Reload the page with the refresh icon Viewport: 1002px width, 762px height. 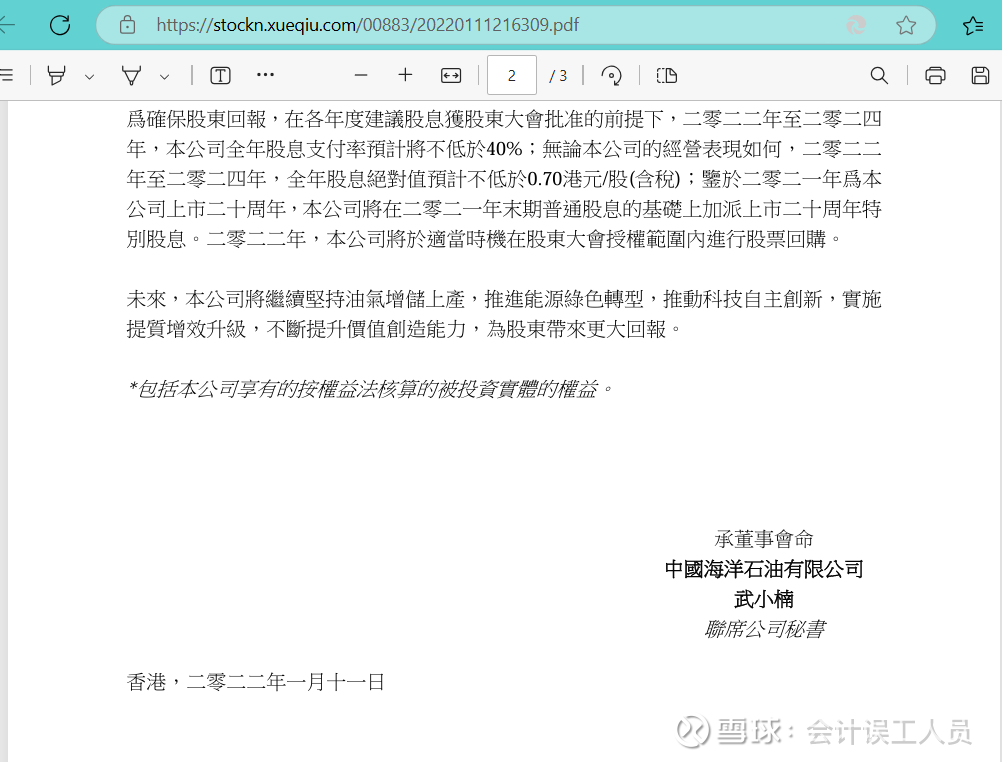(60, 25)
